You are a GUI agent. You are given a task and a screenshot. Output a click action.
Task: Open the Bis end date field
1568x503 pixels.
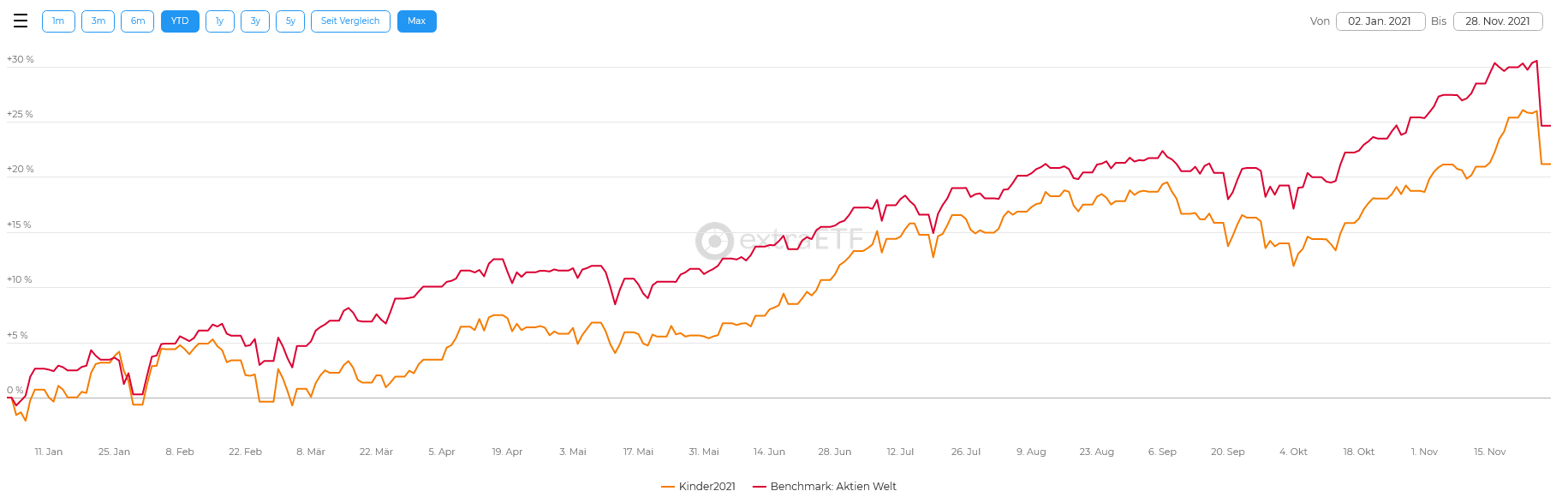tap(1497, 21)
